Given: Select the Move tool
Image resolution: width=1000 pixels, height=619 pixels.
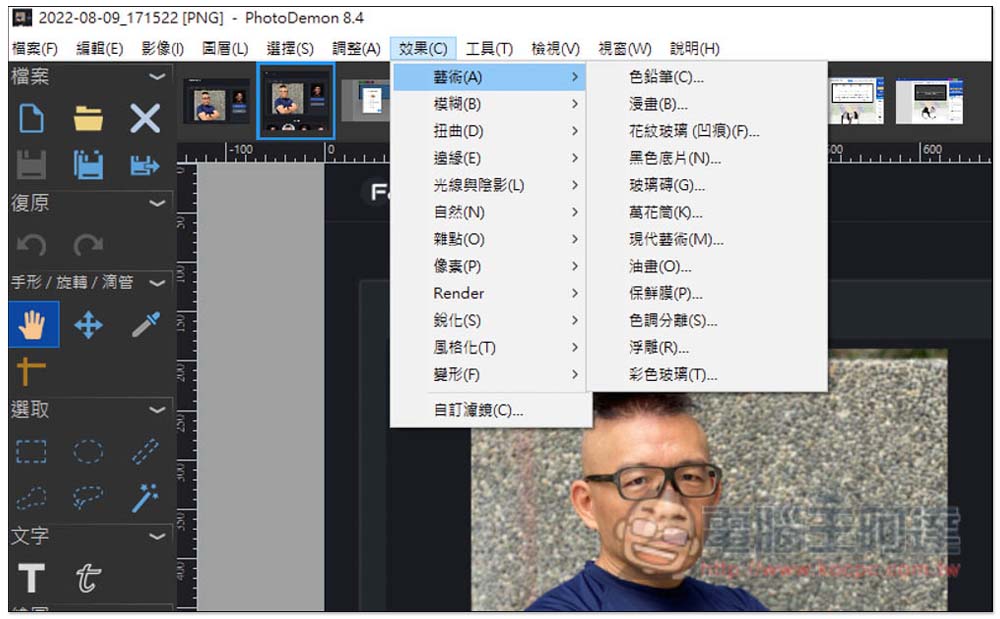Looking at the screenshot, I should point(88,325).
